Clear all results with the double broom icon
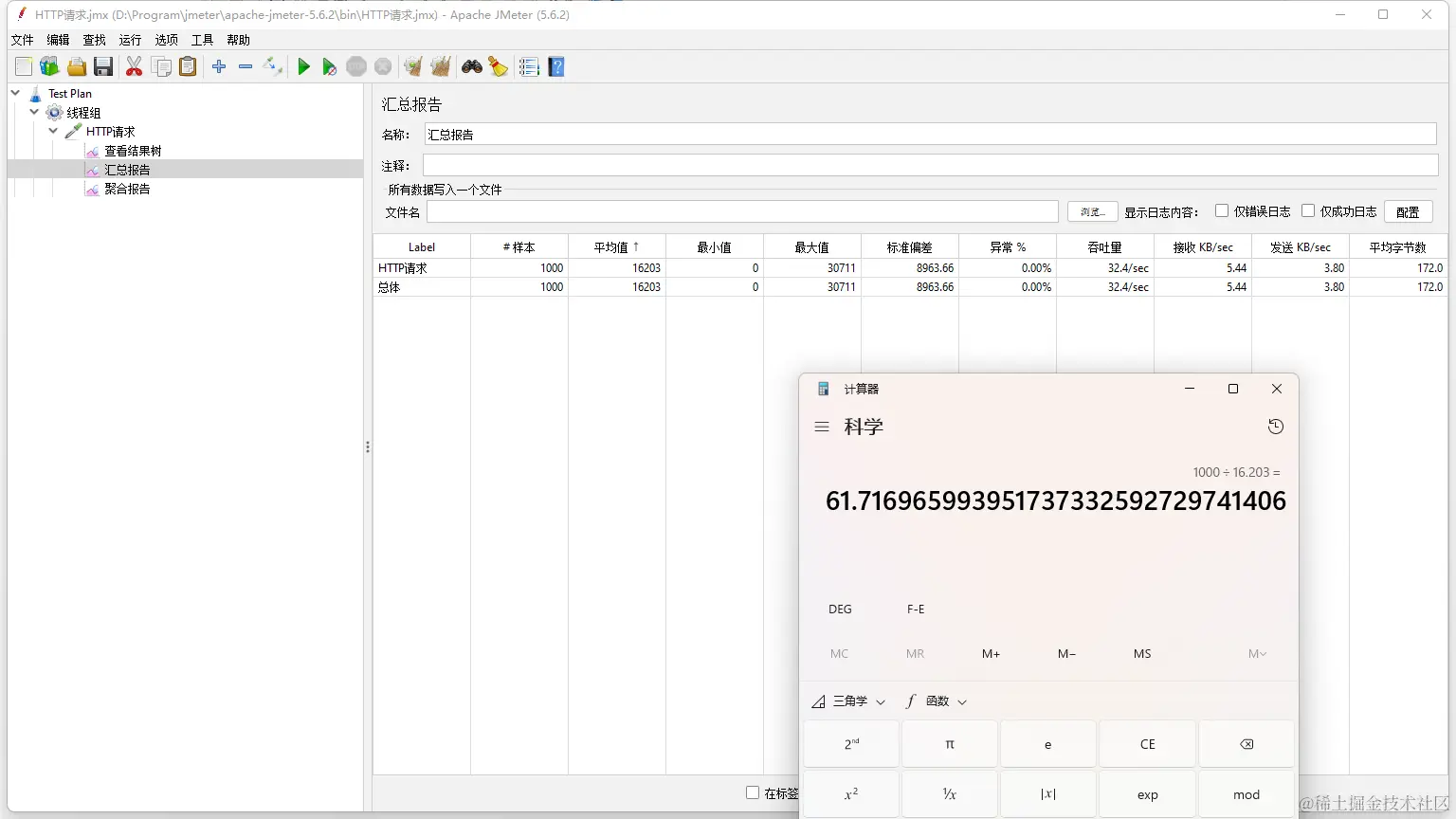 pos(440,66)
